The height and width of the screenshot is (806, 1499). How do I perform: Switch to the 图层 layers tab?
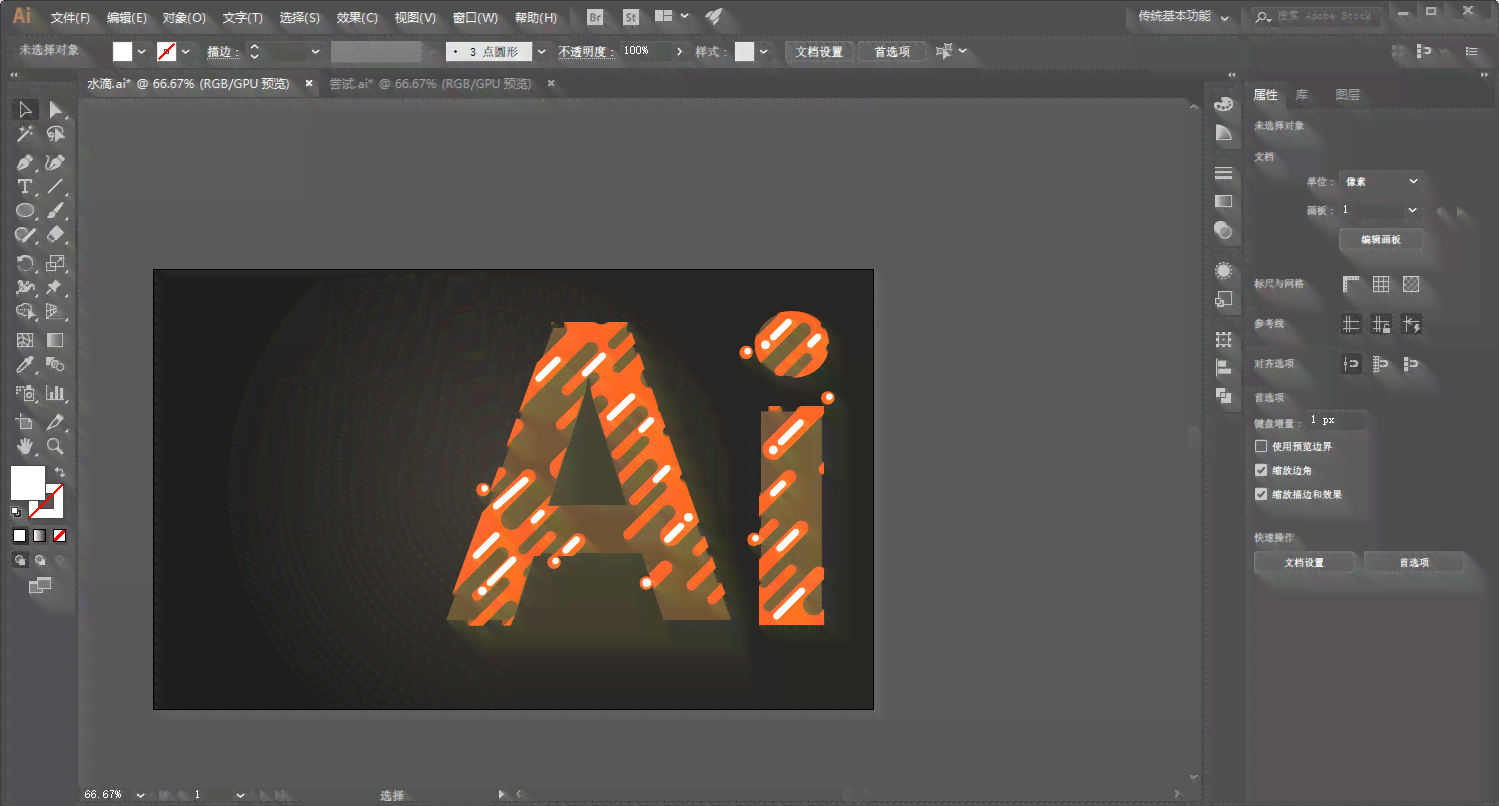(1348, 95)
